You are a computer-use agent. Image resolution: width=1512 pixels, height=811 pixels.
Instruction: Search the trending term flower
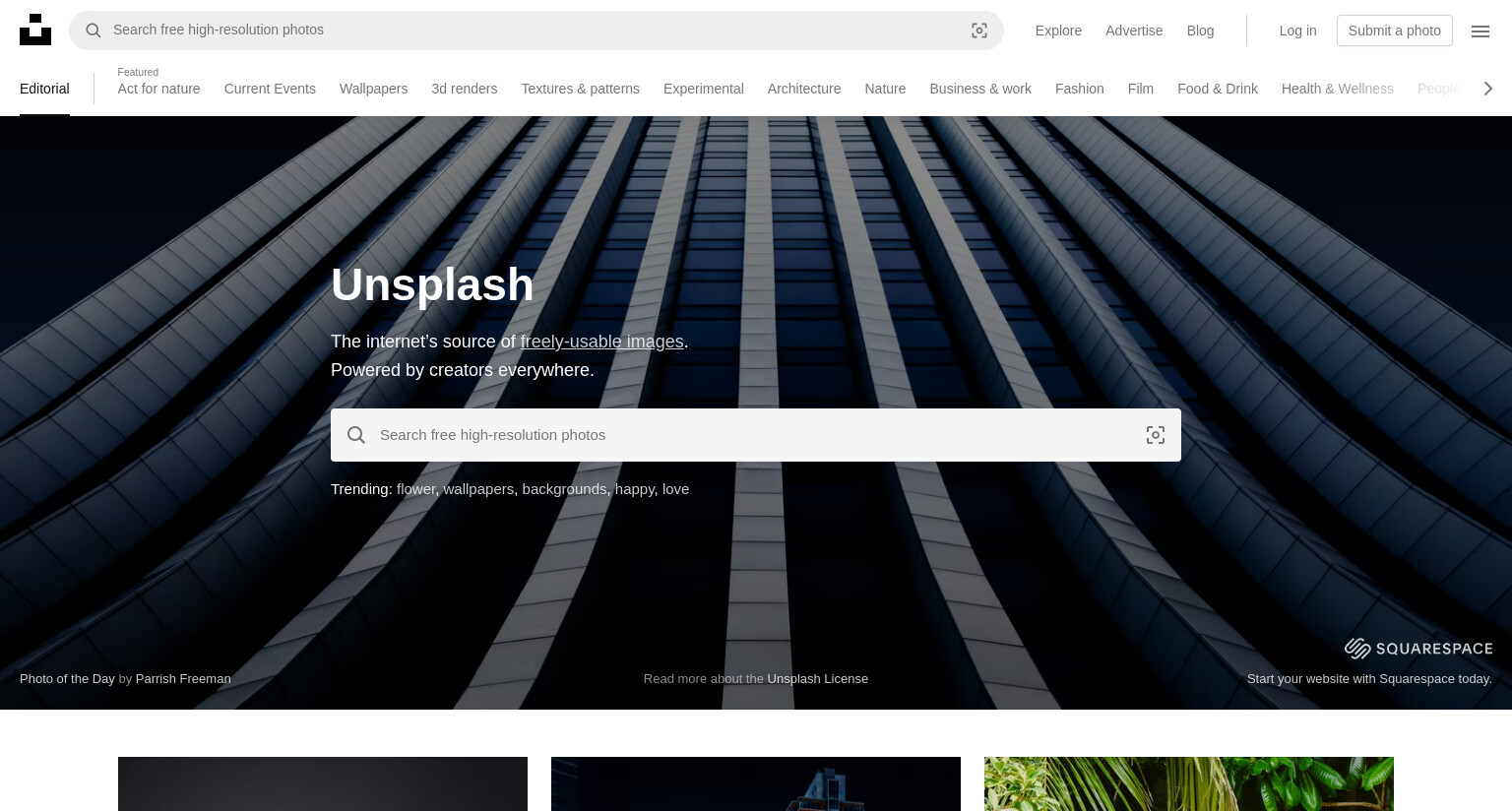pos(415,489)
